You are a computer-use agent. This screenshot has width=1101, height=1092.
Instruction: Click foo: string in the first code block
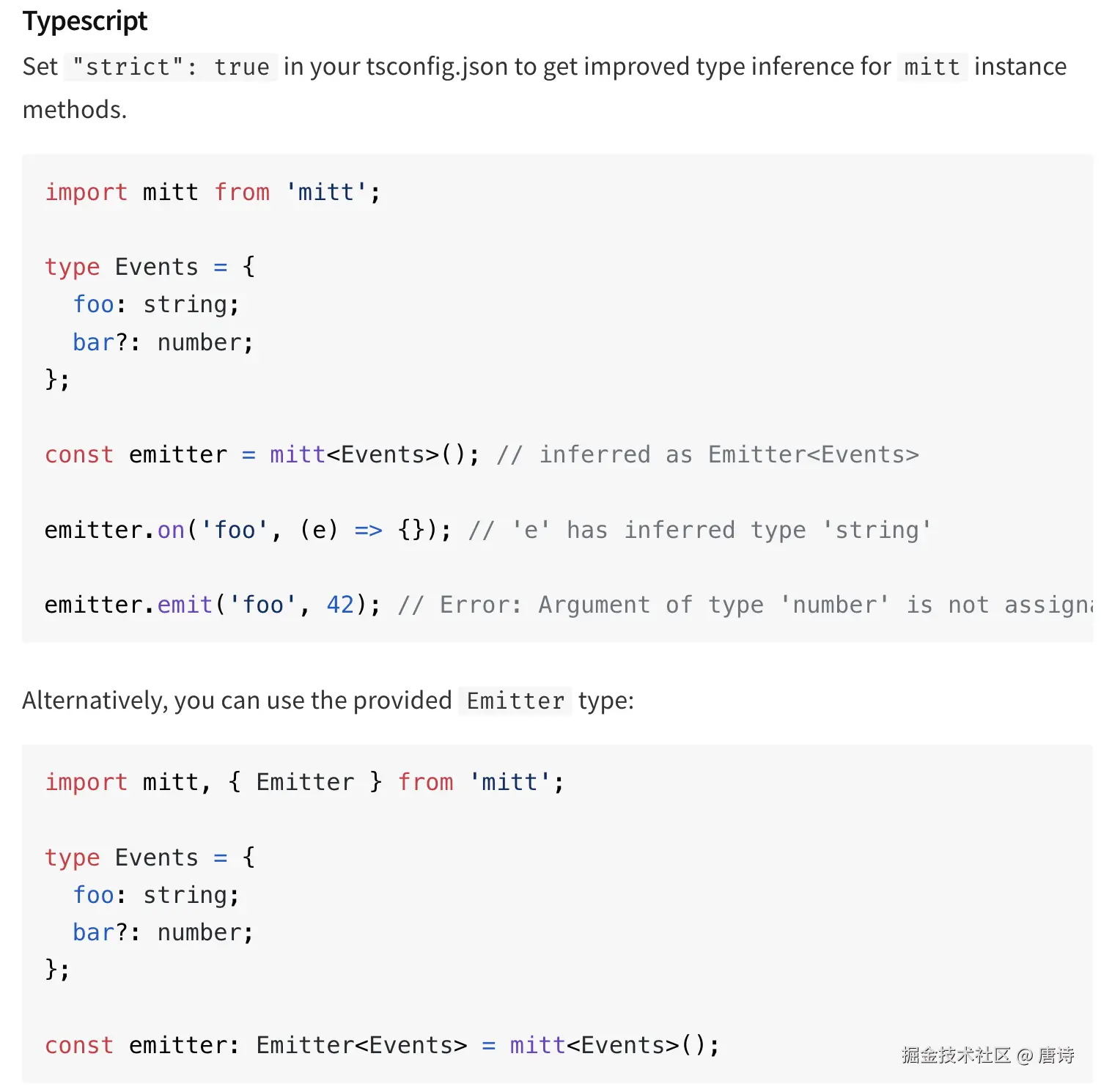[x=155, y=304]
